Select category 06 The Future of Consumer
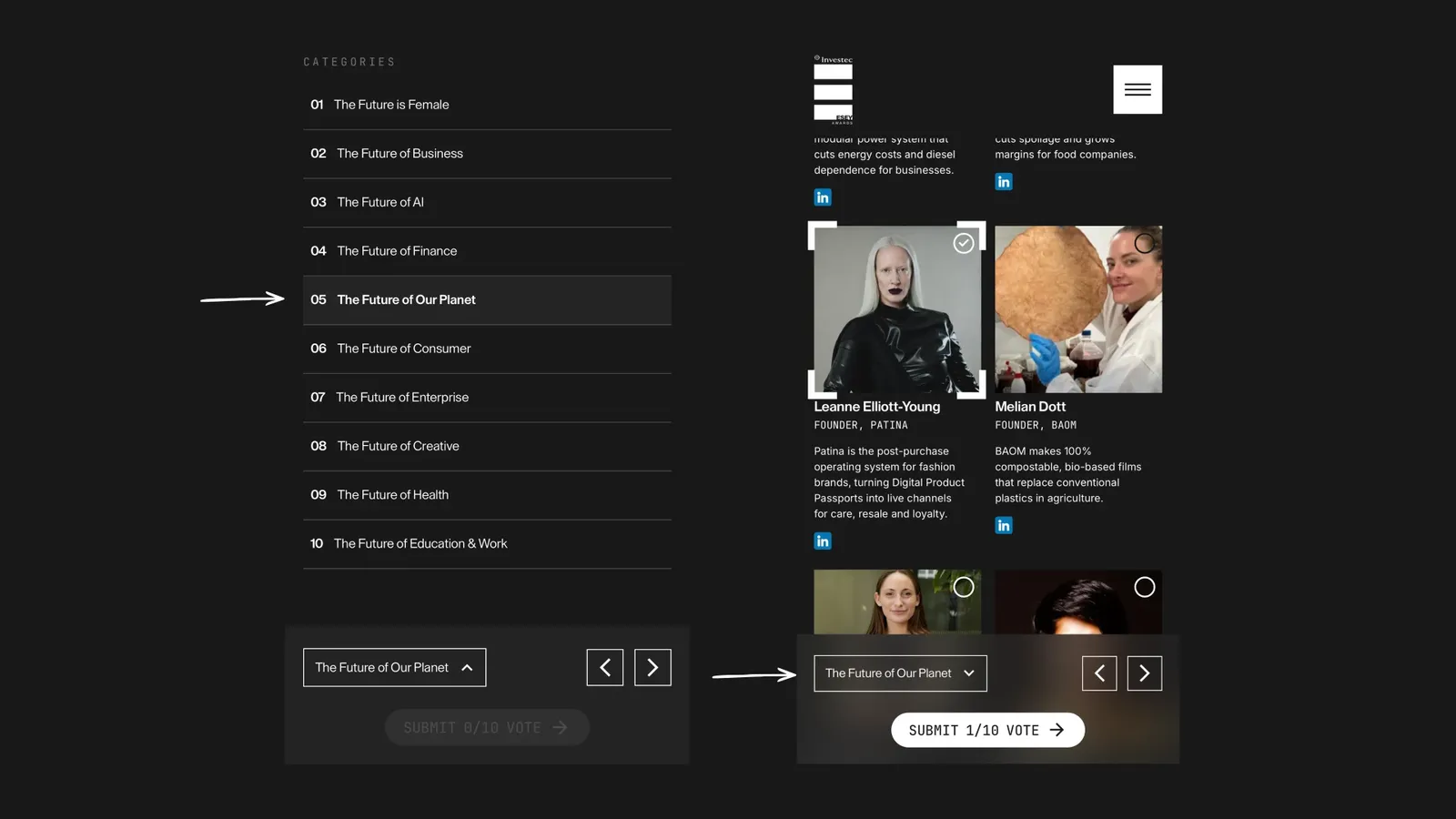 coord(487,349)
